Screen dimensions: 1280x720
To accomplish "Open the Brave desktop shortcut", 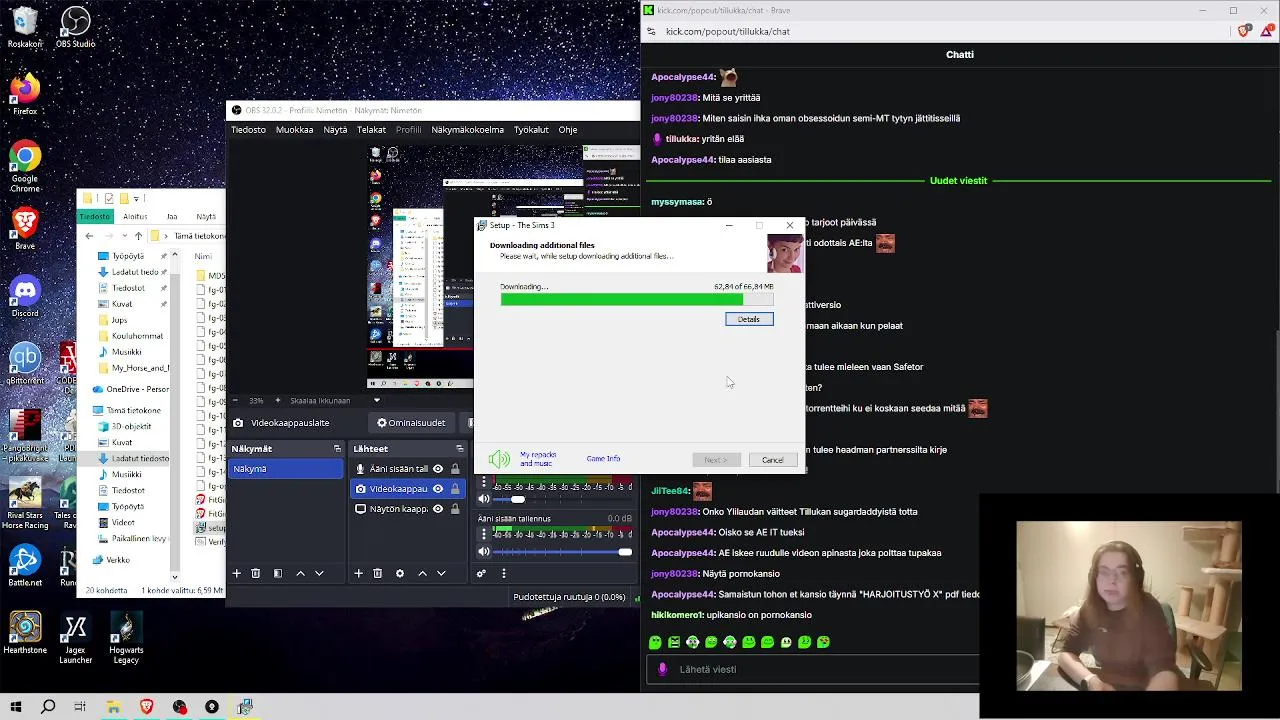I will coord(25,228).
